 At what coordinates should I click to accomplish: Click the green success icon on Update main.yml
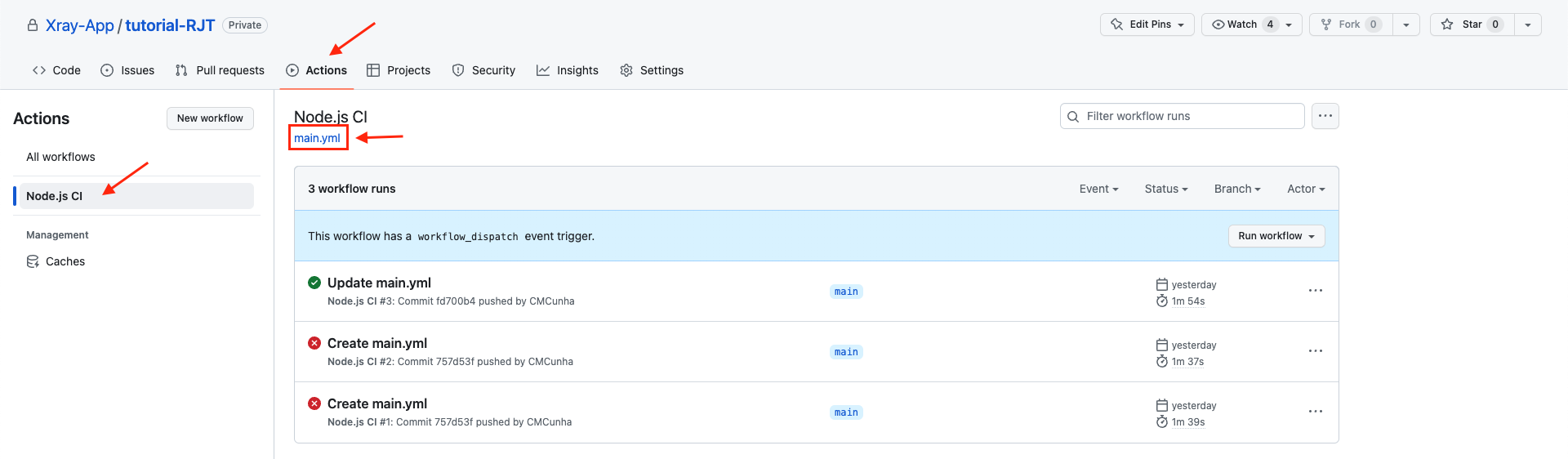tap(314, 283)
